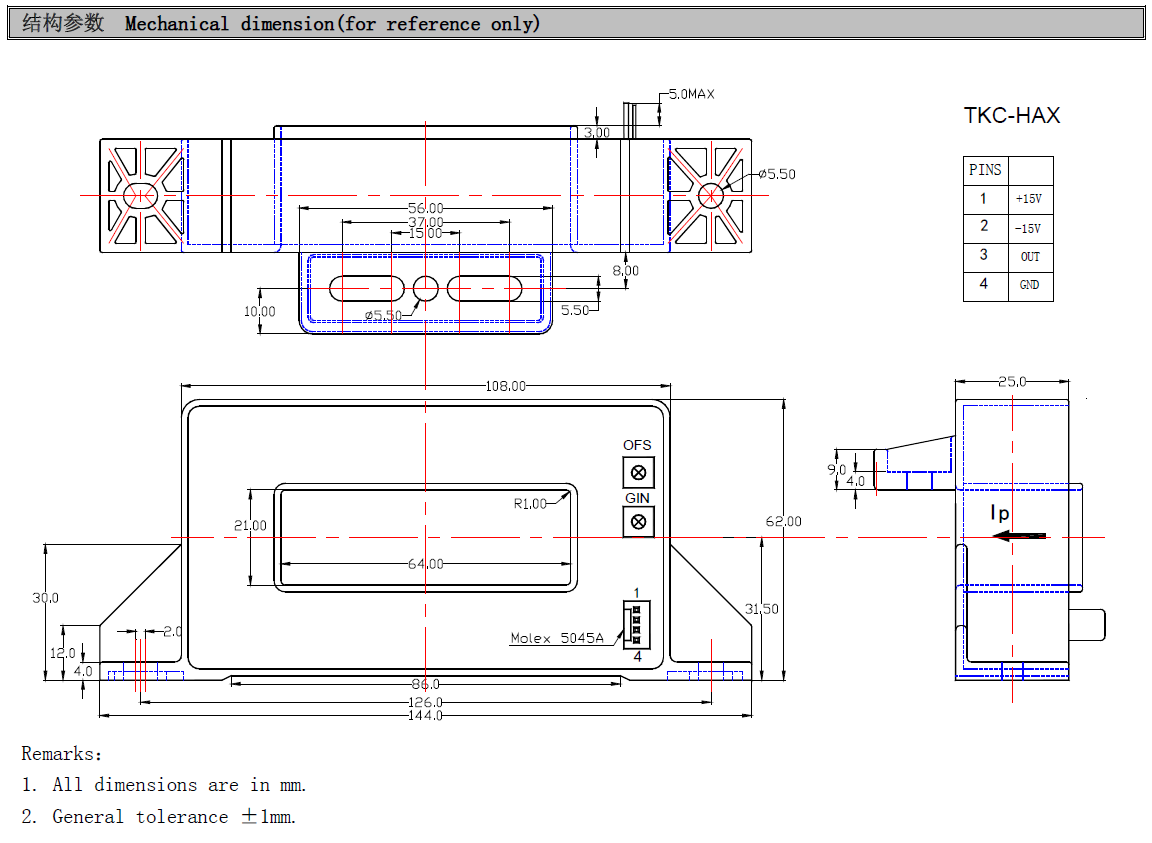Viewport: 1152px width, 843px height.
Task: Click the PINS header cell
Action: coord(985,170)
